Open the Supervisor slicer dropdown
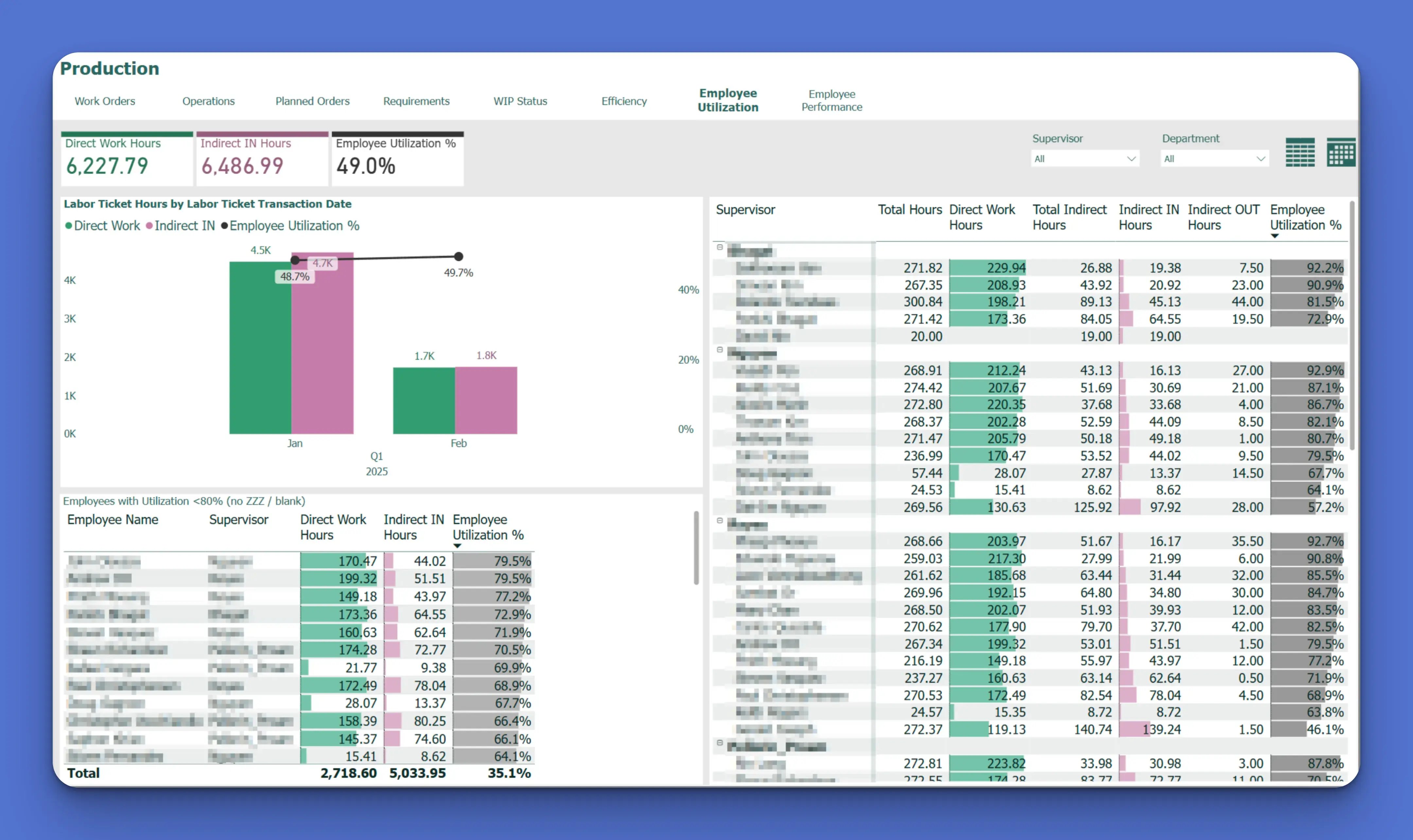The image size is (1413, 840). click(1132, 159)
